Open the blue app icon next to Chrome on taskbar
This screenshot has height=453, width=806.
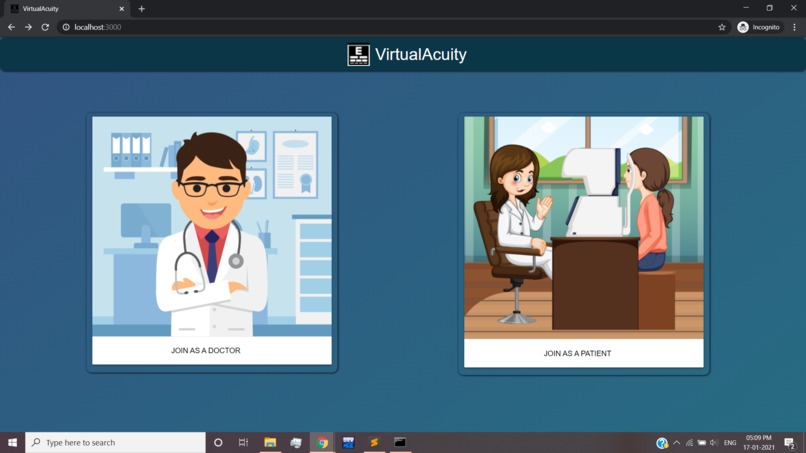pos(348,443)
